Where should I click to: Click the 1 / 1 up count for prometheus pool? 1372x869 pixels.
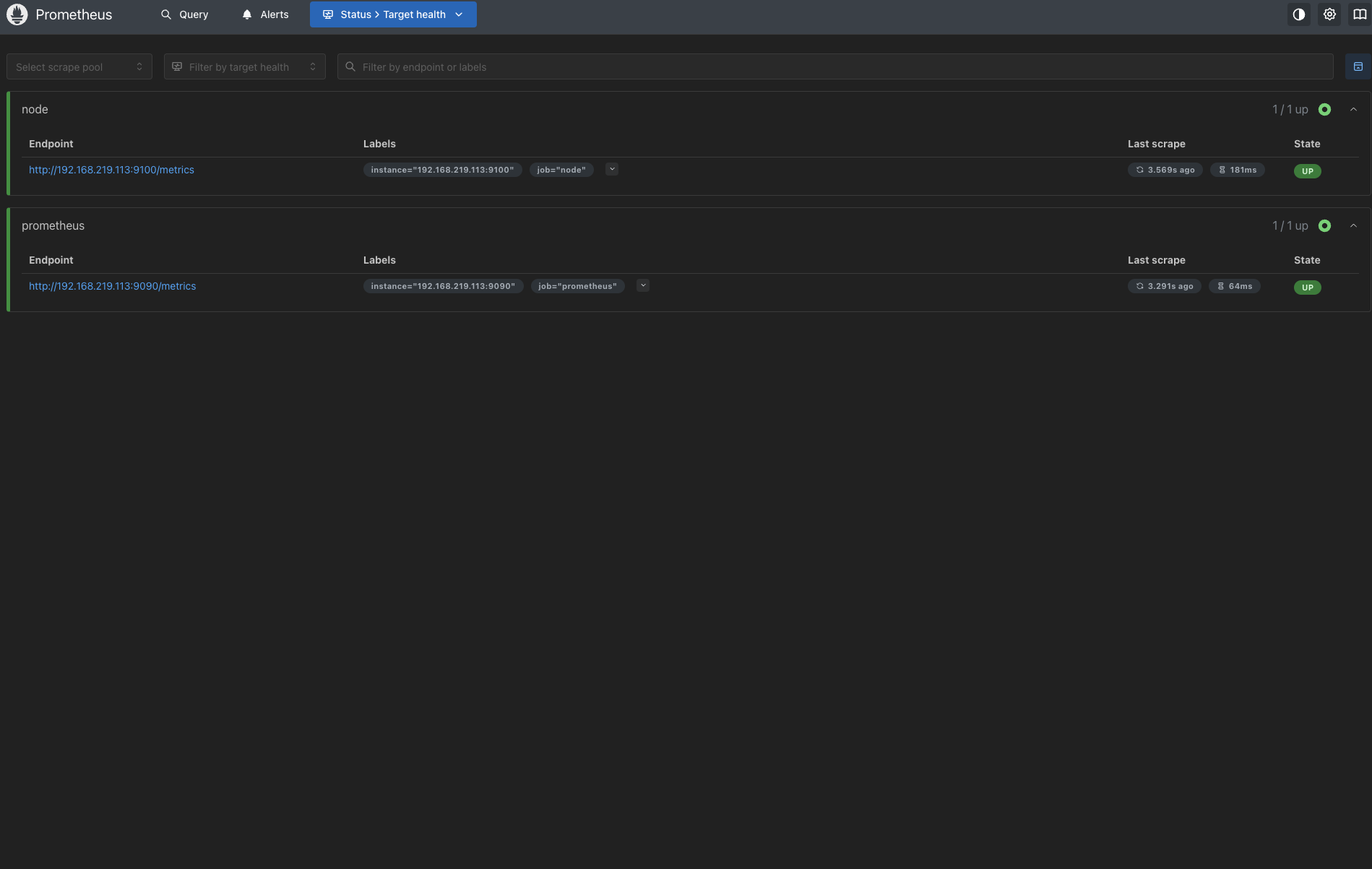[1290, 226]
